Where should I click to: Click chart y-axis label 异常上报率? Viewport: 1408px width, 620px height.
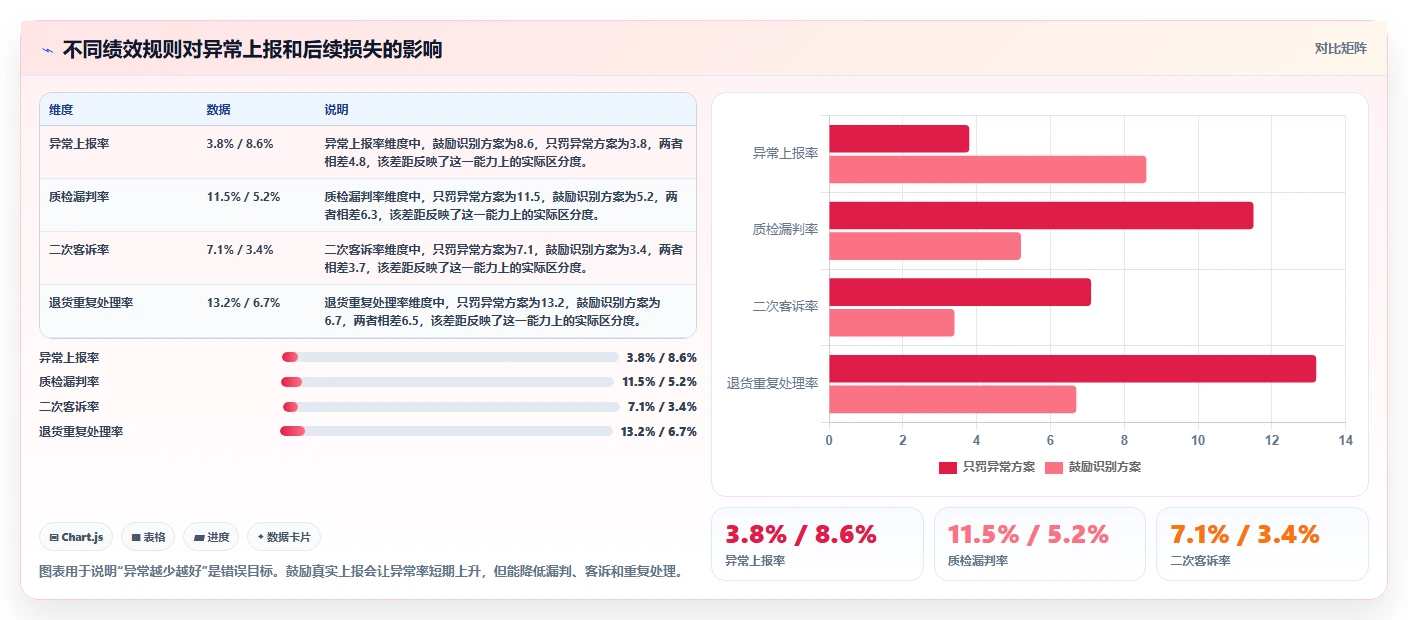tap(785, 153)
